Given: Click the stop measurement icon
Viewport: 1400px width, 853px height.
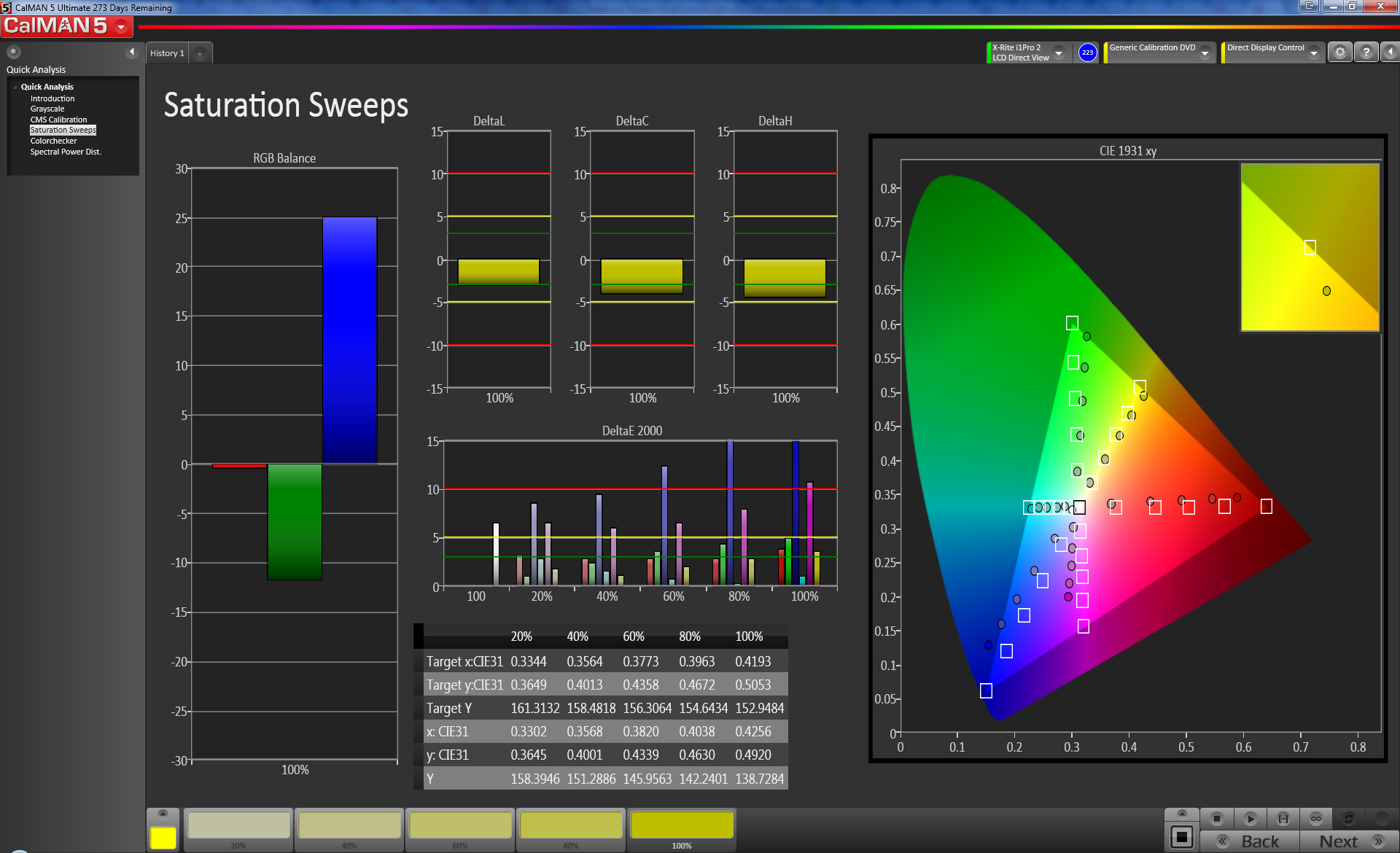Looking at the screenshot, I should tap(1216, 818).
